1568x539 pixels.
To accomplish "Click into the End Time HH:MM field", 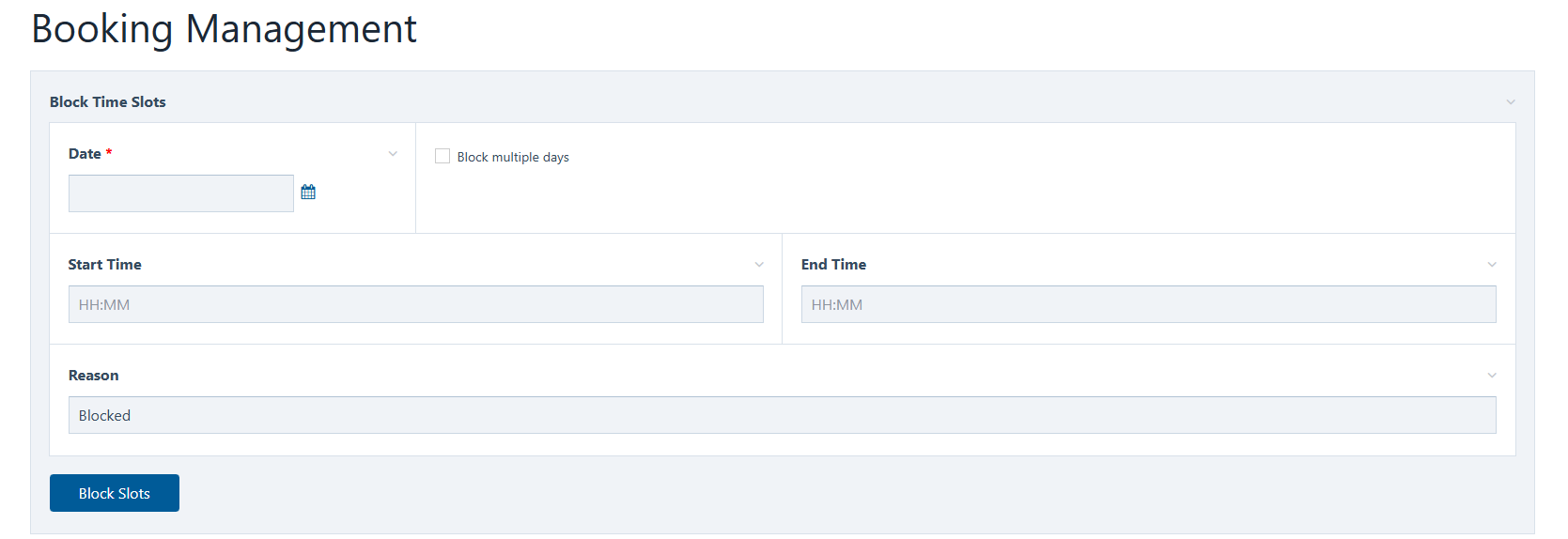I will tap(1148, 304).
